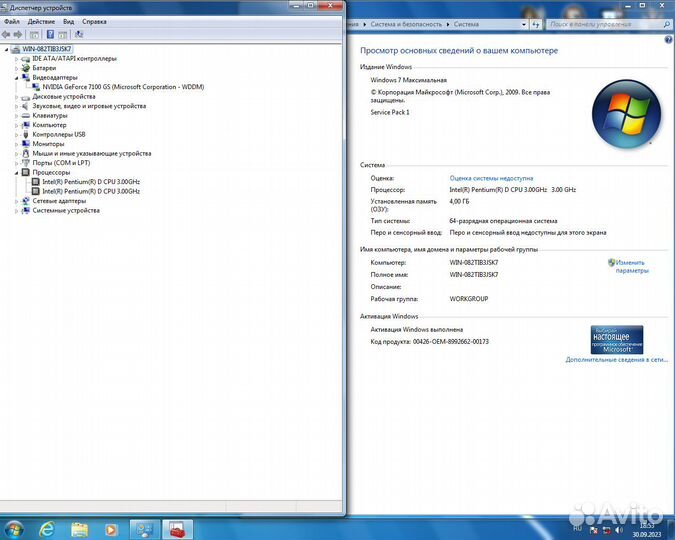Click Windows 7 Максимальная edition text
The width and height of the screenshot is (675, 540).
tap(409, 80)
